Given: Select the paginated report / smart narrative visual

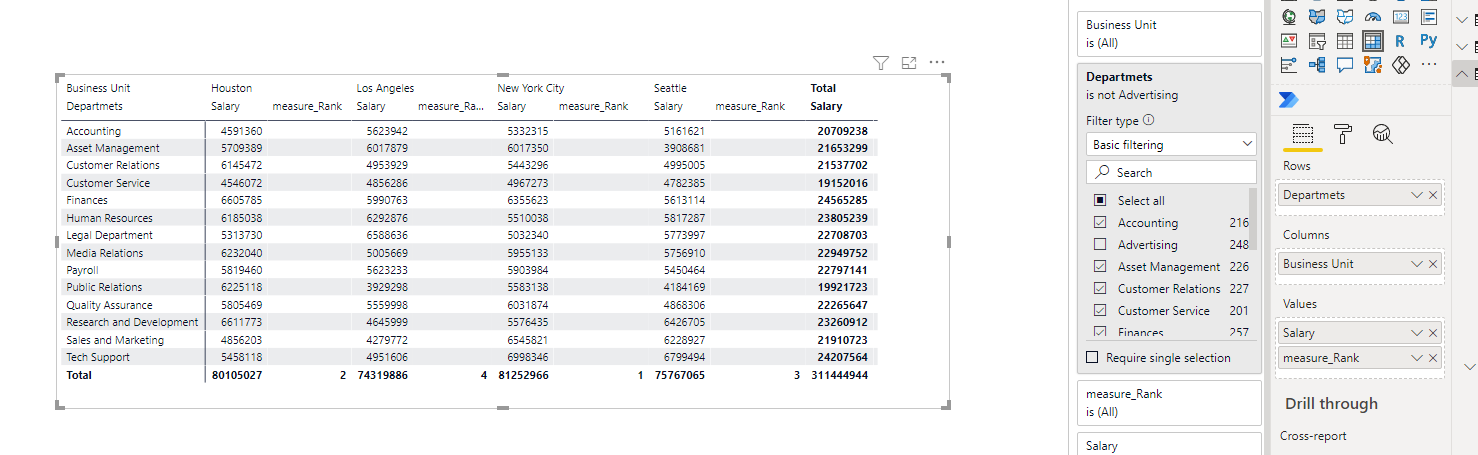Looking at the screenshot, I should click(1373, 65).
